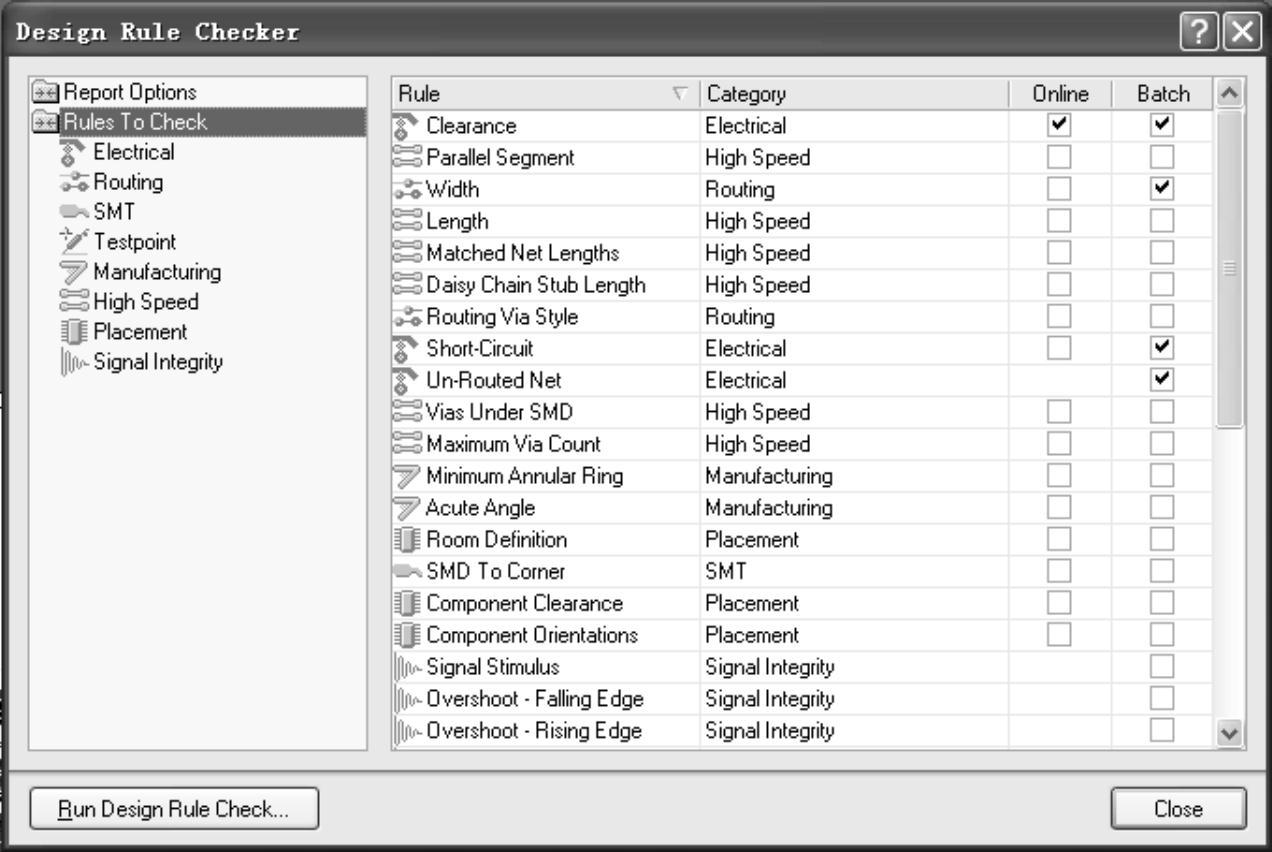Click the scroll down arrow of the rules list

pyautogui.click(x=1229, y=735)
